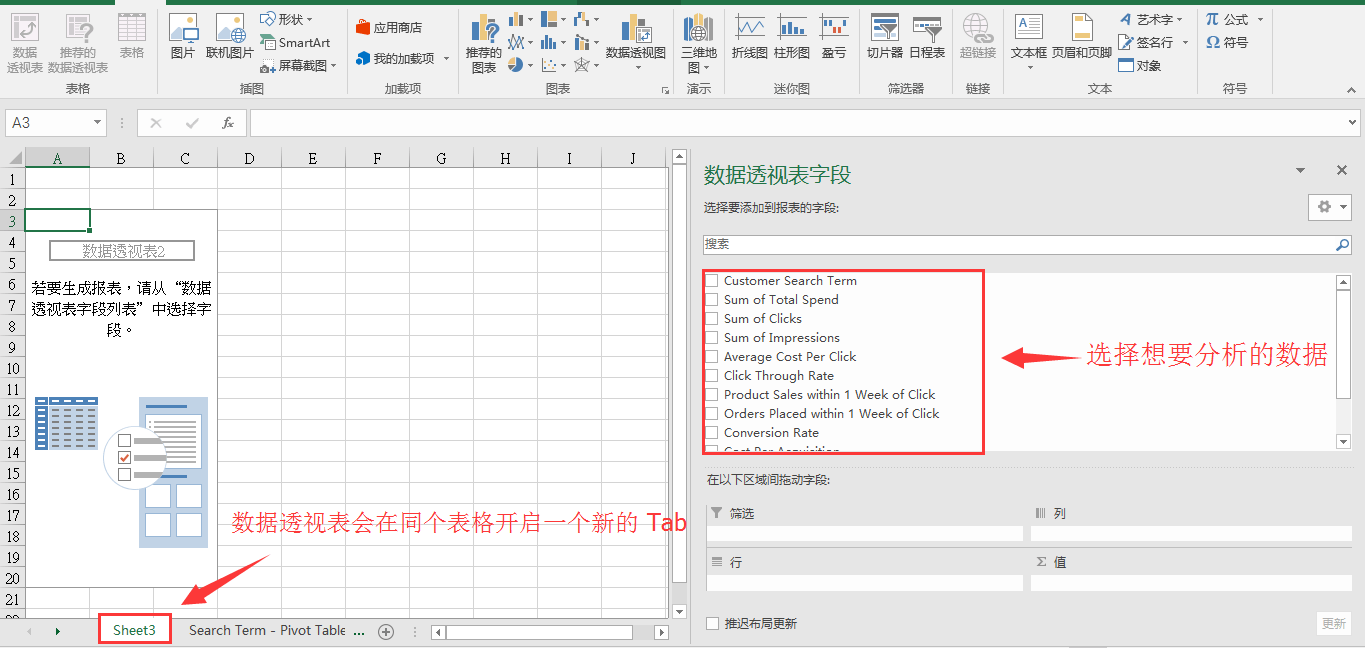Click the 图片 (Picture) insert icon
Viewport: 1365px width, 648px height.
(x=182, y=36)
